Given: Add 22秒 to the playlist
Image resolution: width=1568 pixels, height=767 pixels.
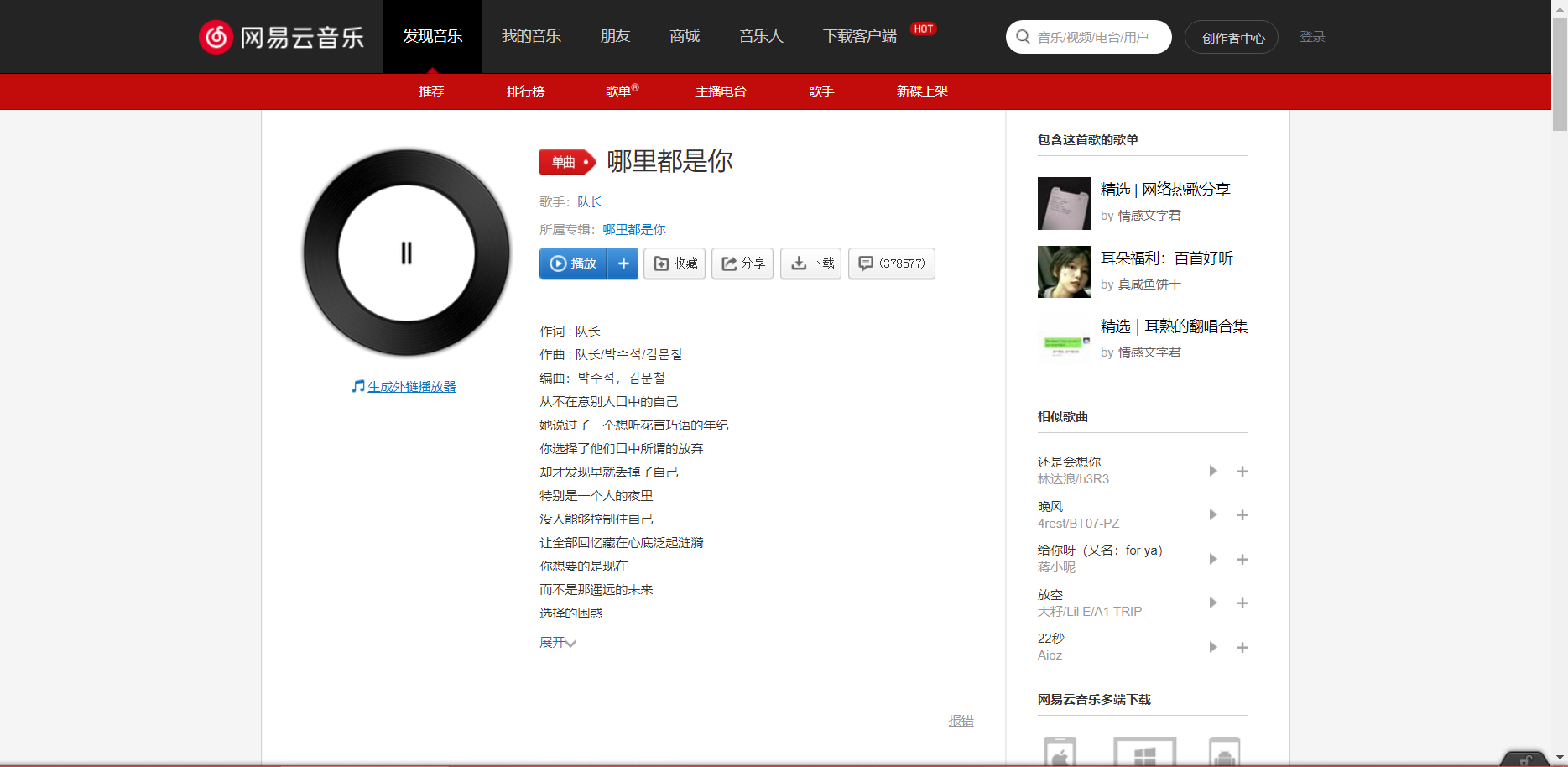Looking at the screenshot, I should (x=1242, y=647).
